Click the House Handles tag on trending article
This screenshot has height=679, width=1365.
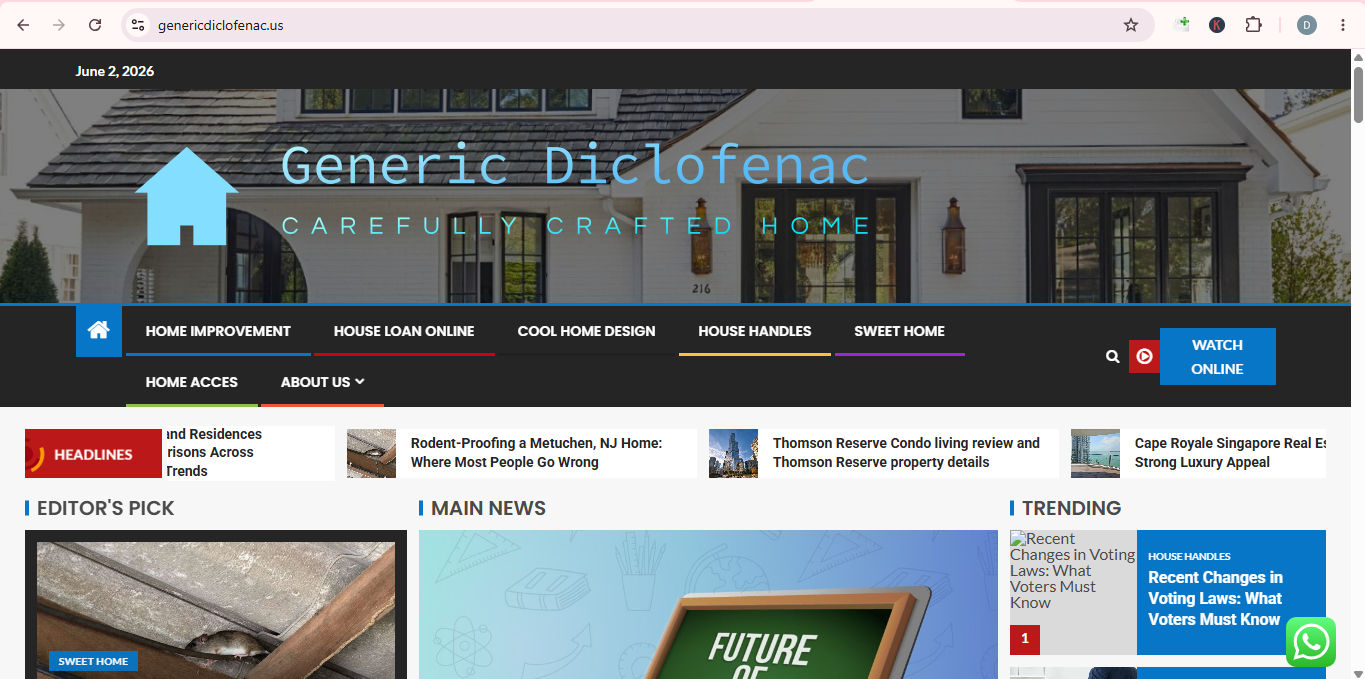(1189, 556)
